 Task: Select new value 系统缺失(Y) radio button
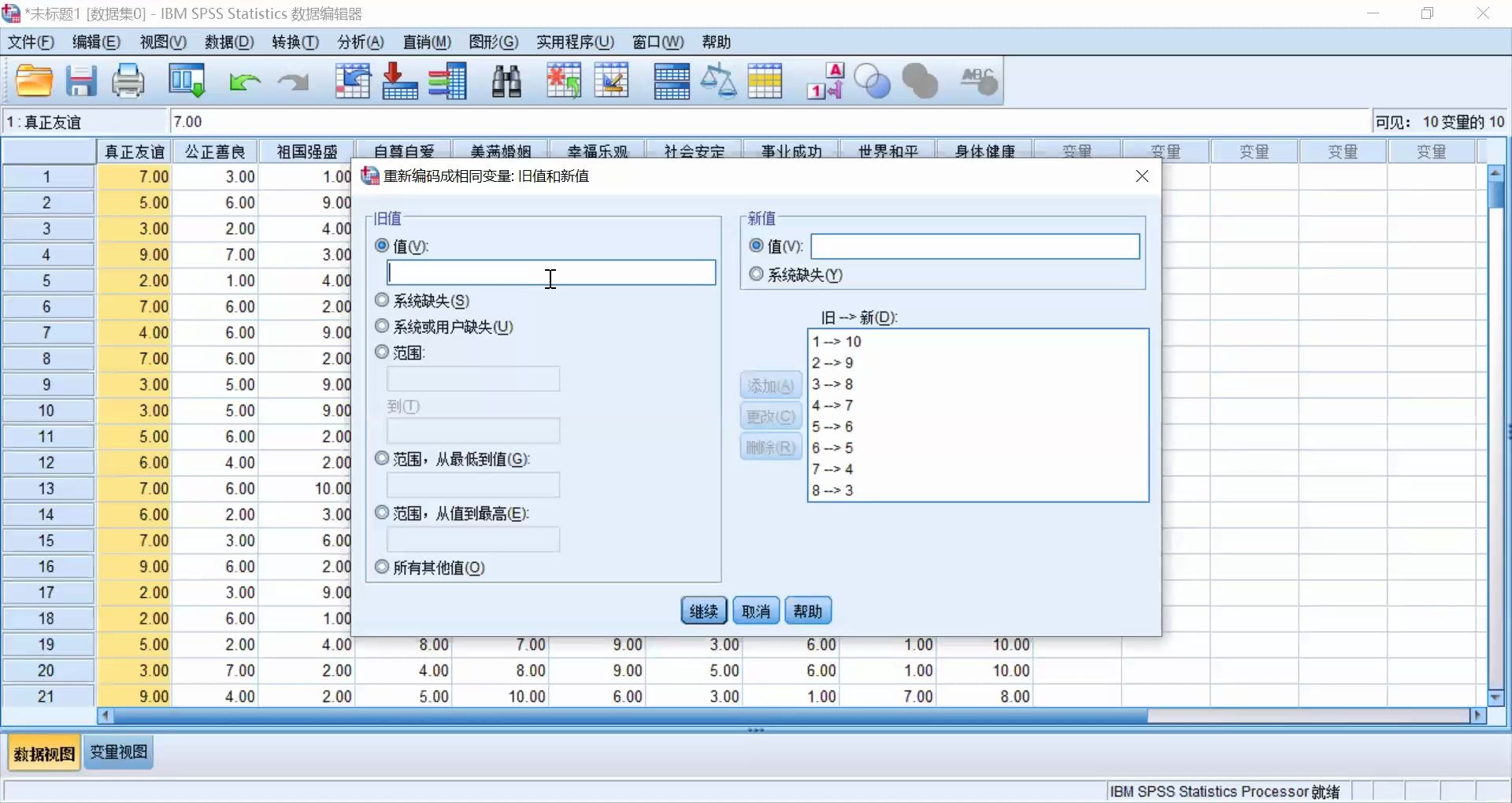click(x=756, y=274)
